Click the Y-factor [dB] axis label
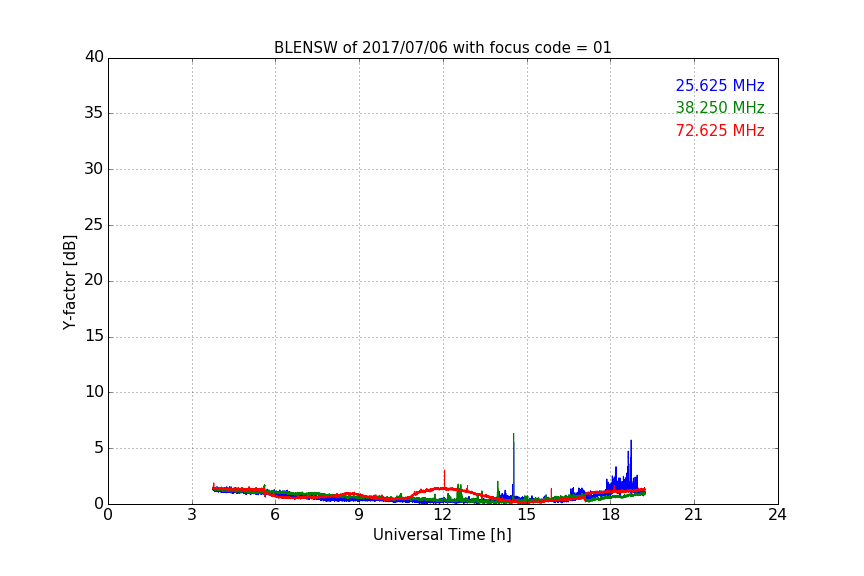This screenshot has height=576, width=864. click(69, 282)
